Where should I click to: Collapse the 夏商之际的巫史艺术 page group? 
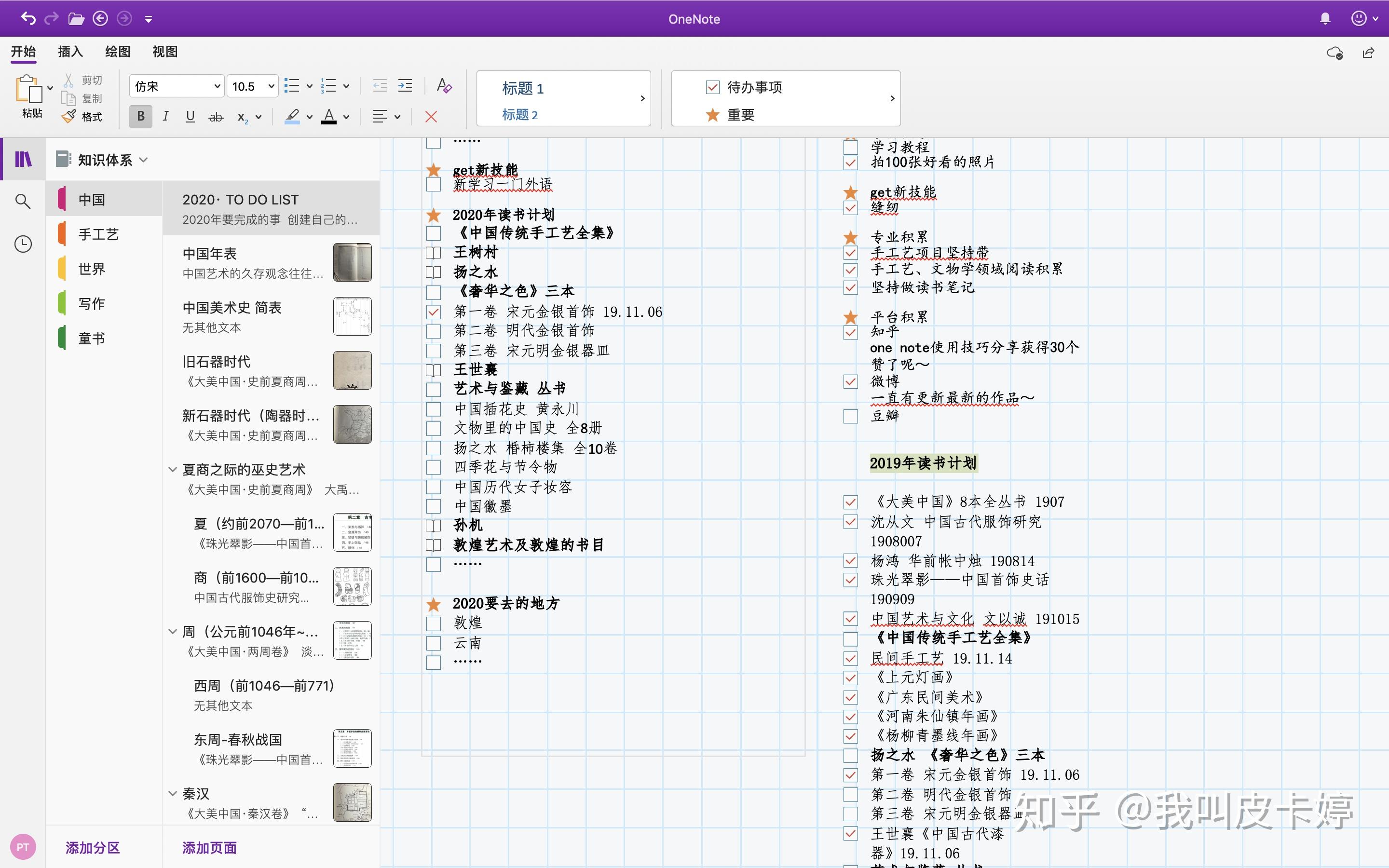[x=172, y=470]
